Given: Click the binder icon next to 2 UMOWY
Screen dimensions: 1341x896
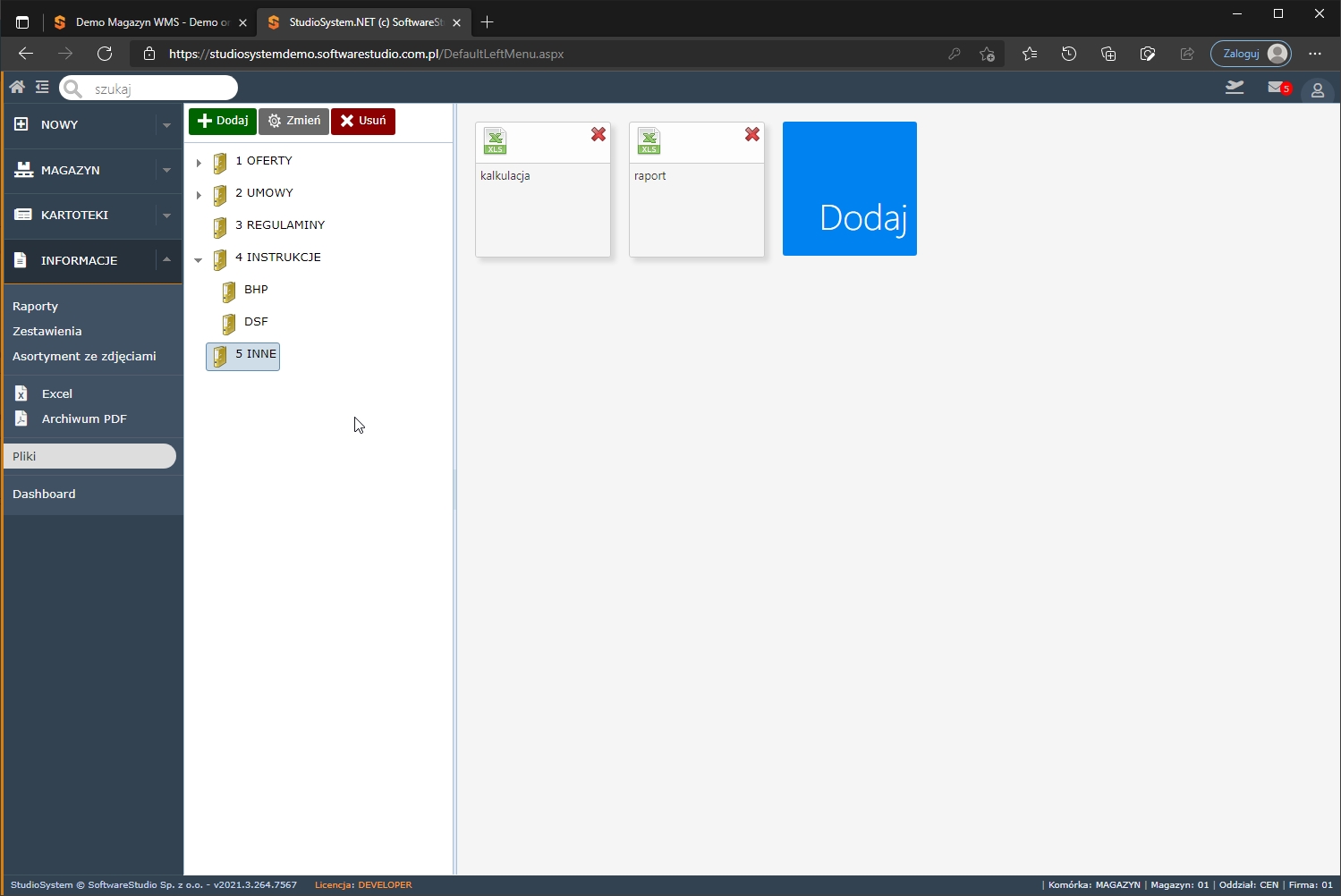Looking at the screenshot, I should (x=220, y=195).
